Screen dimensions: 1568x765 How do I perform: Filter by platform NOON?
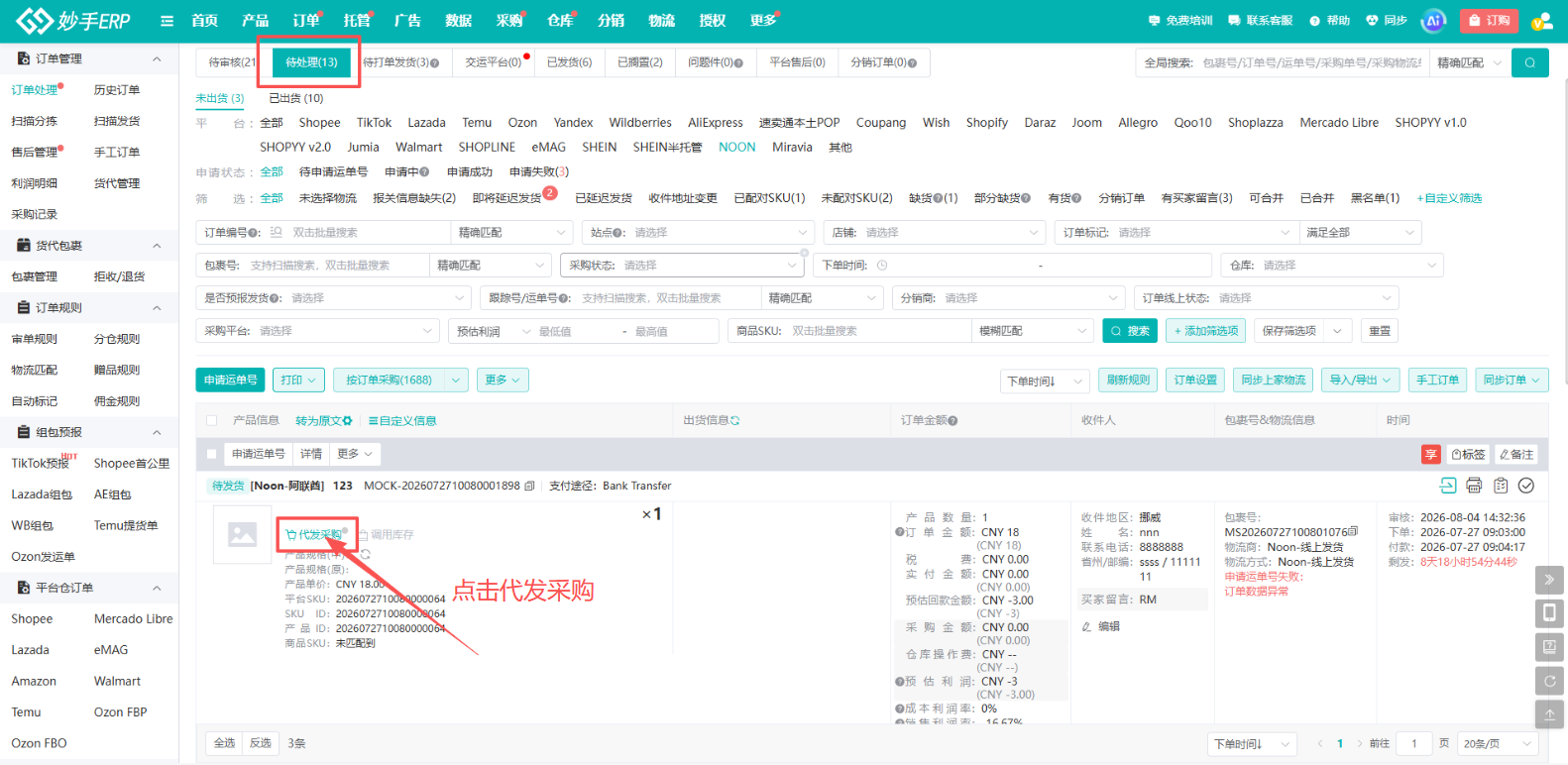pos(736,147)
